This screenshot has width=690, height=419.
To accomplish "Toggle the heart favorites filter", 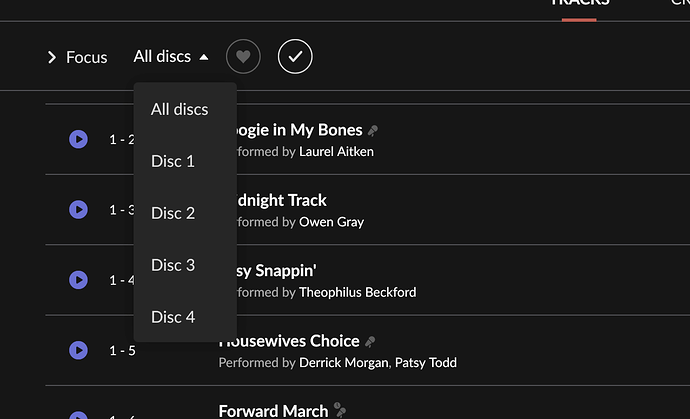I will [243, 56].
